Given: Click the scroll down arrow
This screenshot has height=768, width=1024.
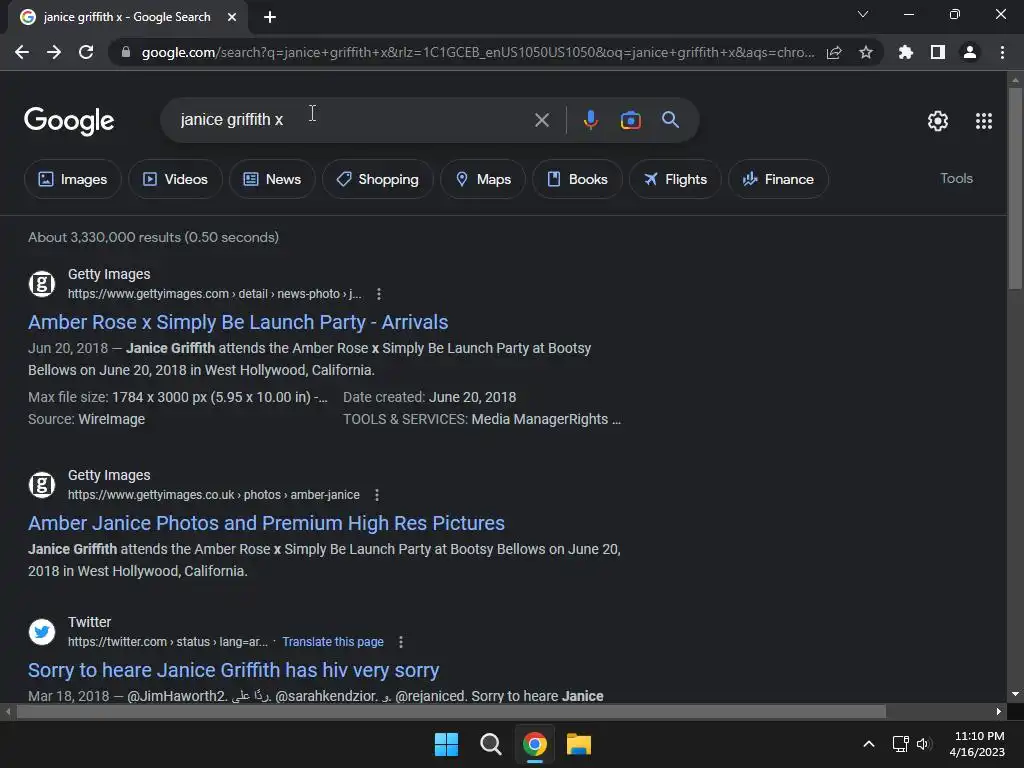Looking at the screenshot, I should pos(1015,694).
